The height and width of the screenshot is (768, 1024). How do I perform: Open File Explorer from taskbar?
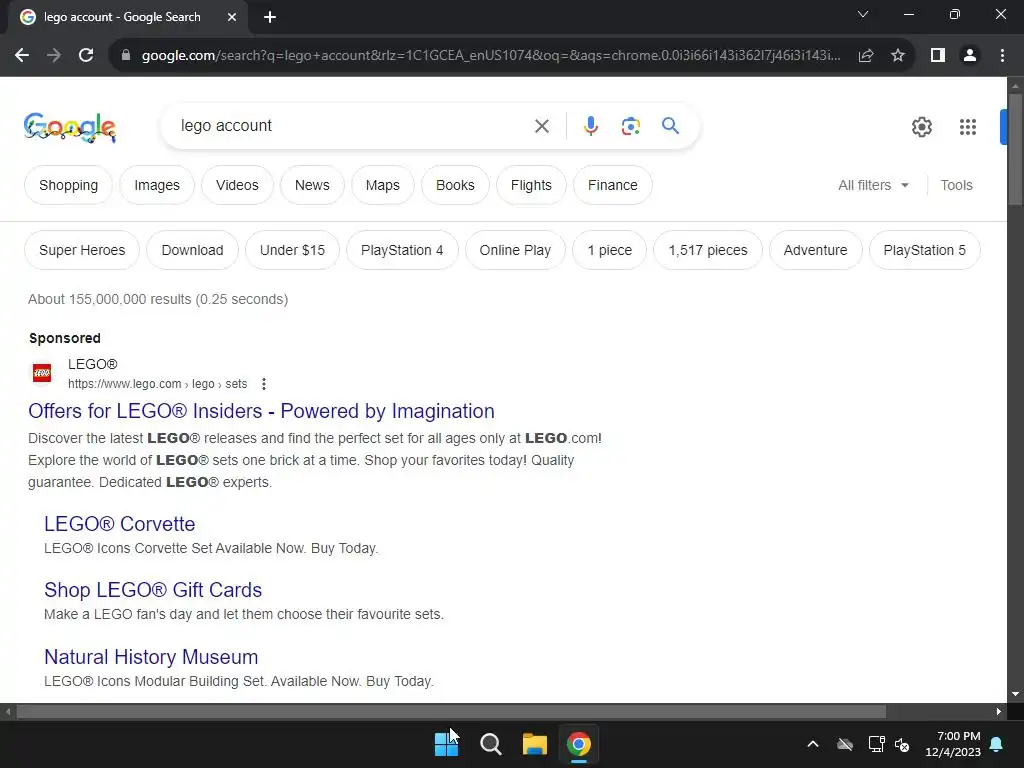point(535,744)
